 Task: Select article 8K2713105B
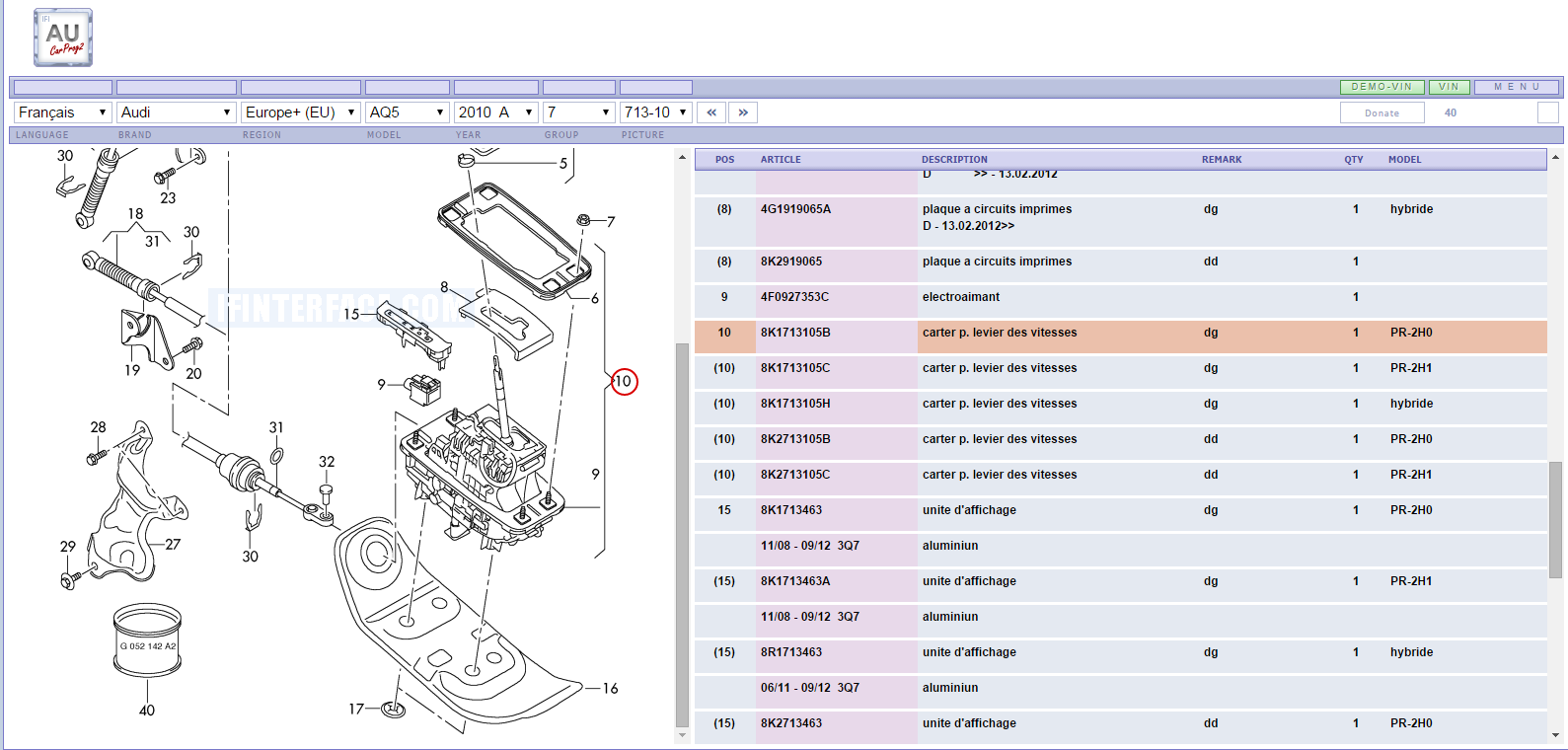[795, 439]
